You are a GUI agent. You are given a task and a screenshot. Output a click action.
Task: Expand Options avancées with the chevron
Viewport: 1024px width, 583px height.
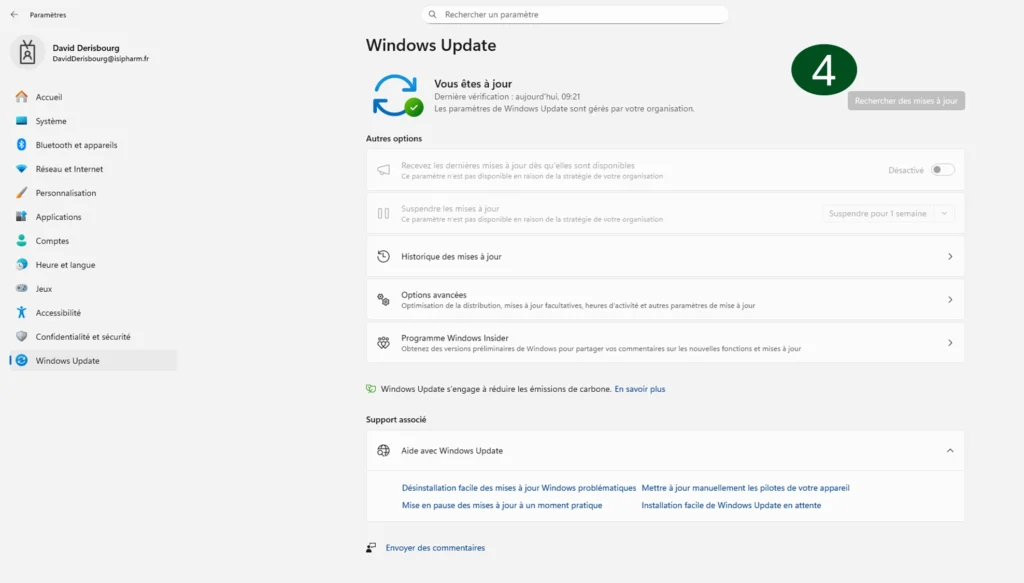tap(949, 300)
